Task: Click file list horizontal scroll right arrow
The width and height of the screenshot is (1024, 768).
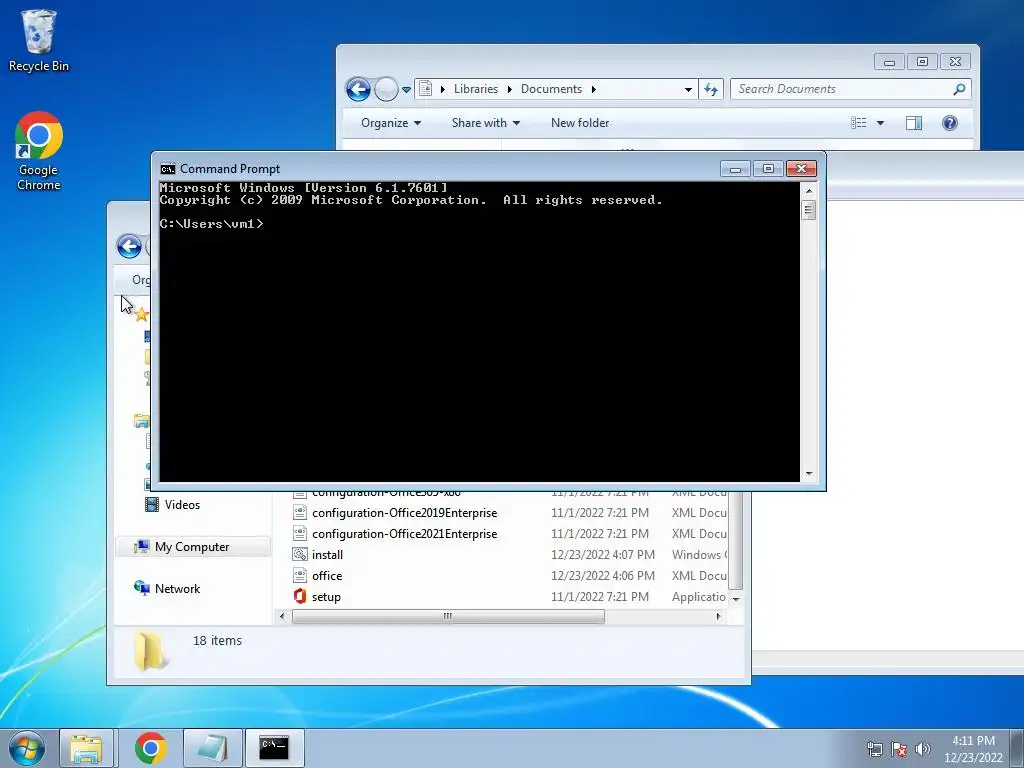Action: coord(718,616)
